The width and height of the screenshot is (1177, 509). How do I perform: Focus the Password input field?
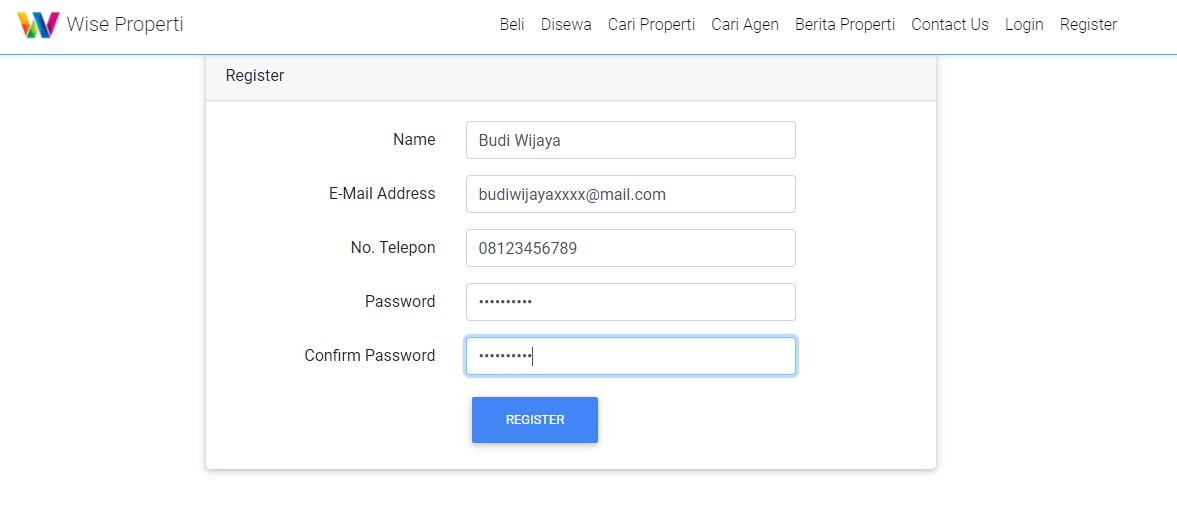pos(630,302)
